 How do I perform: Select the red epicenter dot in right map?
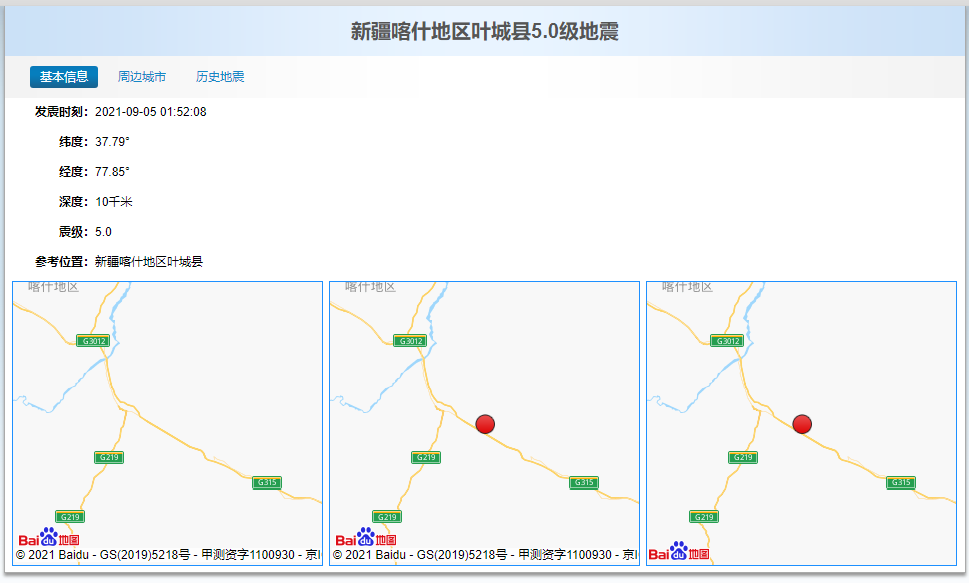click(x=802, y=424)
